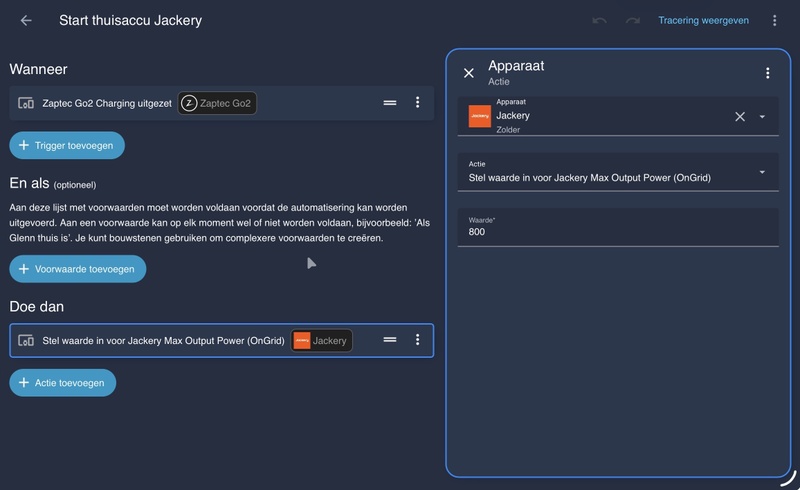This screenshot has height=490, width=800.
Task: Click the Waarde input field with 800
Action: [x=618, y=227]
